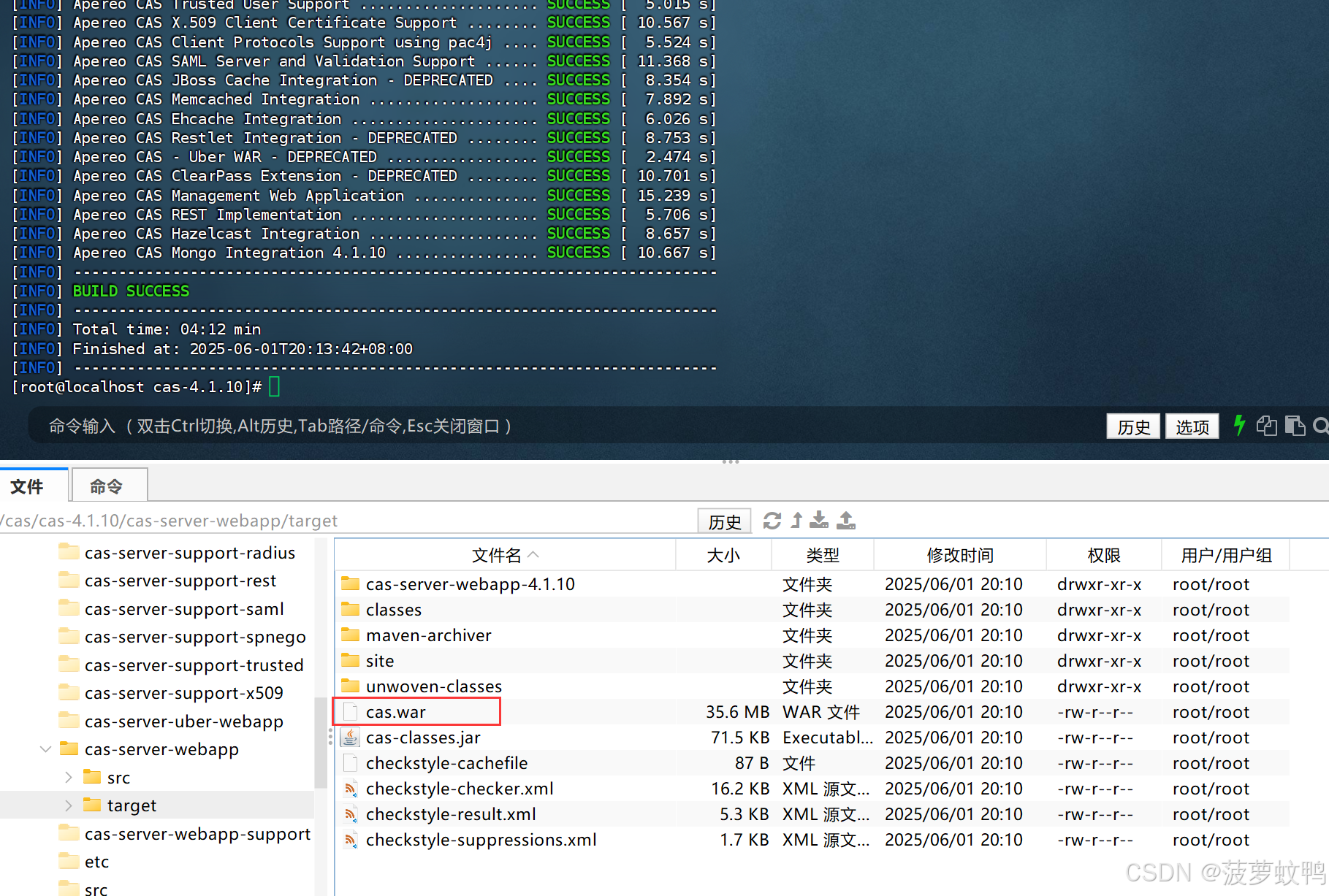Screen dimensions: 1329x896
Task: Click the etc folder icon in tree
Action: (69, 860)
